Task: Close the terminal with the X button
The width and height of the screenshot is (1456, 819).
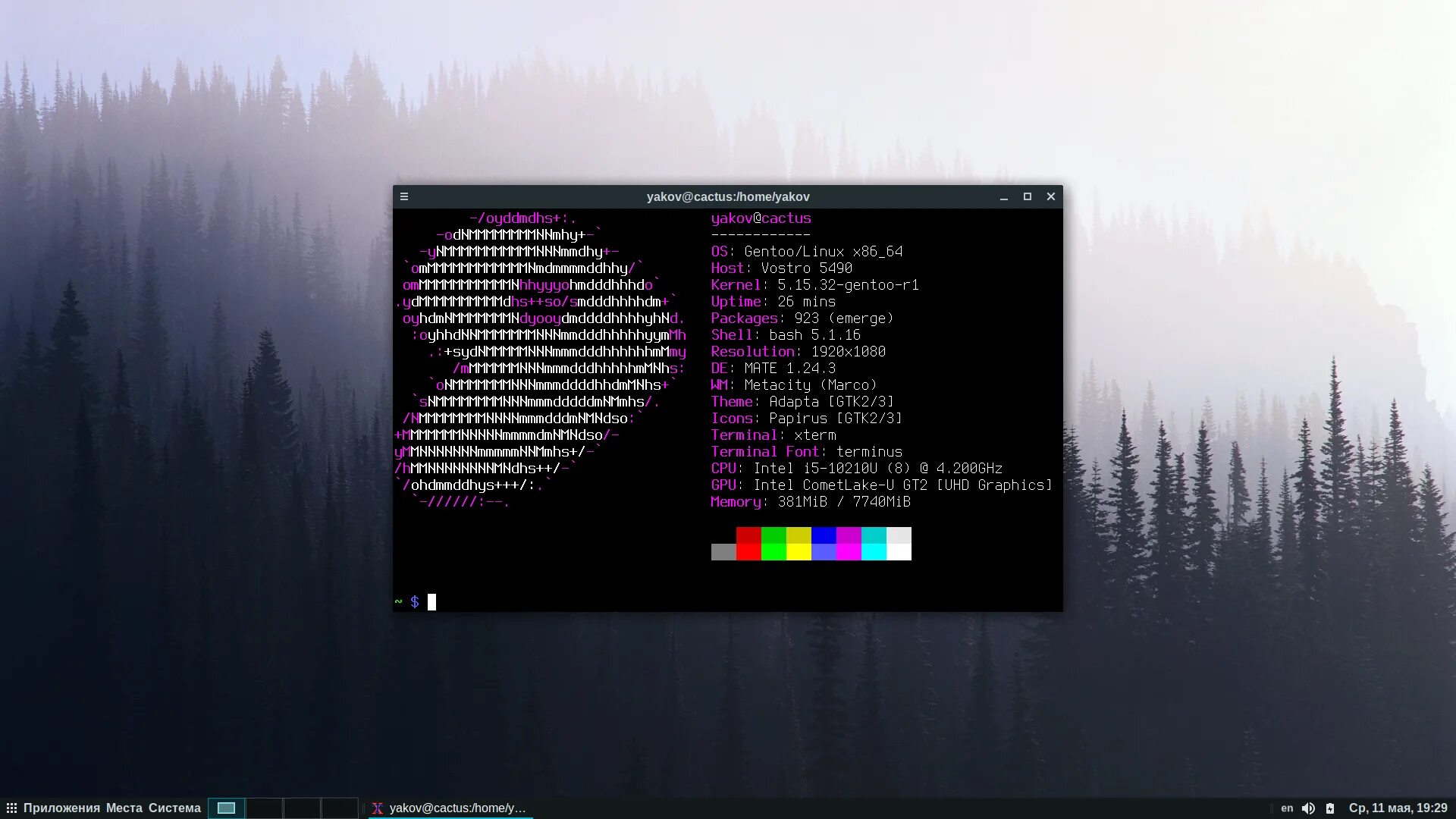Action: pos(1051,196)
